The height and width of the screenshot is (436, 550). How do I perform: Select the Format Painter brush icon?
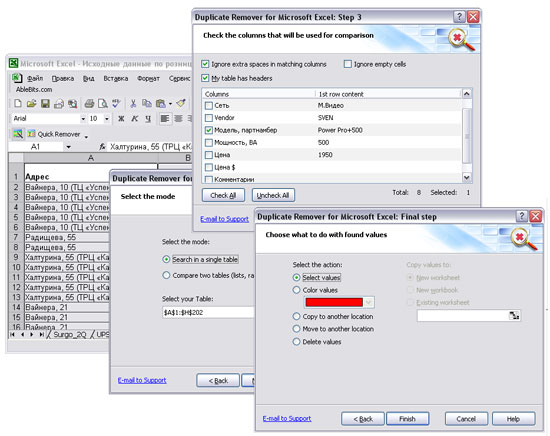pos(181,103)
